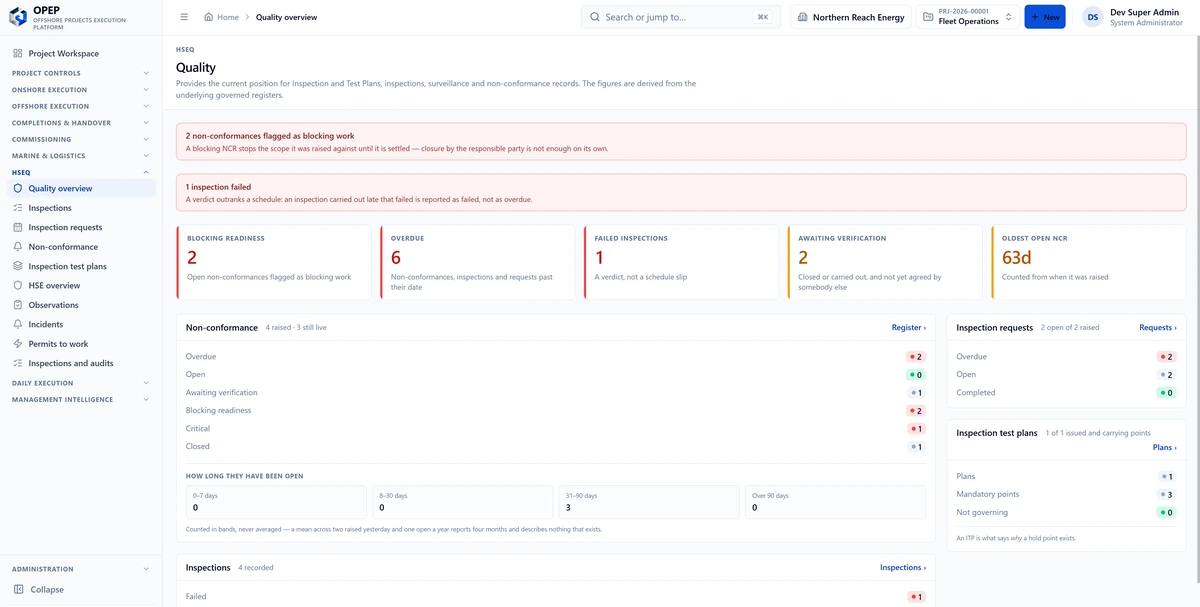Open the Northern Reach Energy organization button
Viewport: 1200px width, 607px height.
pos(851,17)
